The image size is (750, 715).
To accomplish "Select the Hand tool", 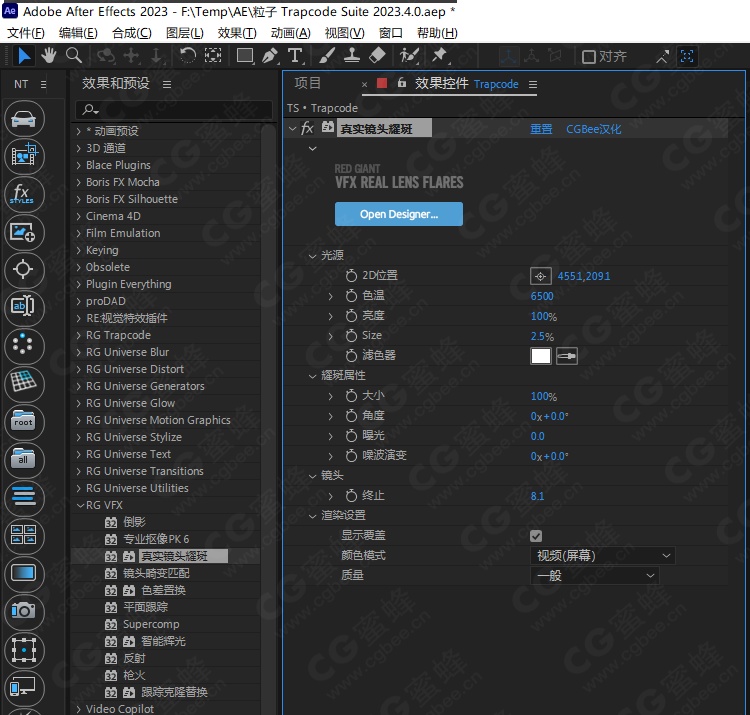I will (48, 56).
